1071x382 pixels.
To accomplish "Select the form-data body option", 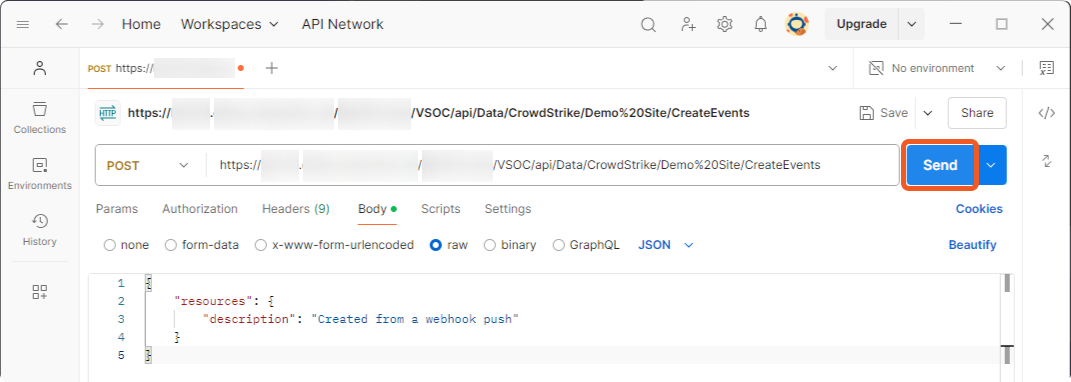I will [202, 245].
